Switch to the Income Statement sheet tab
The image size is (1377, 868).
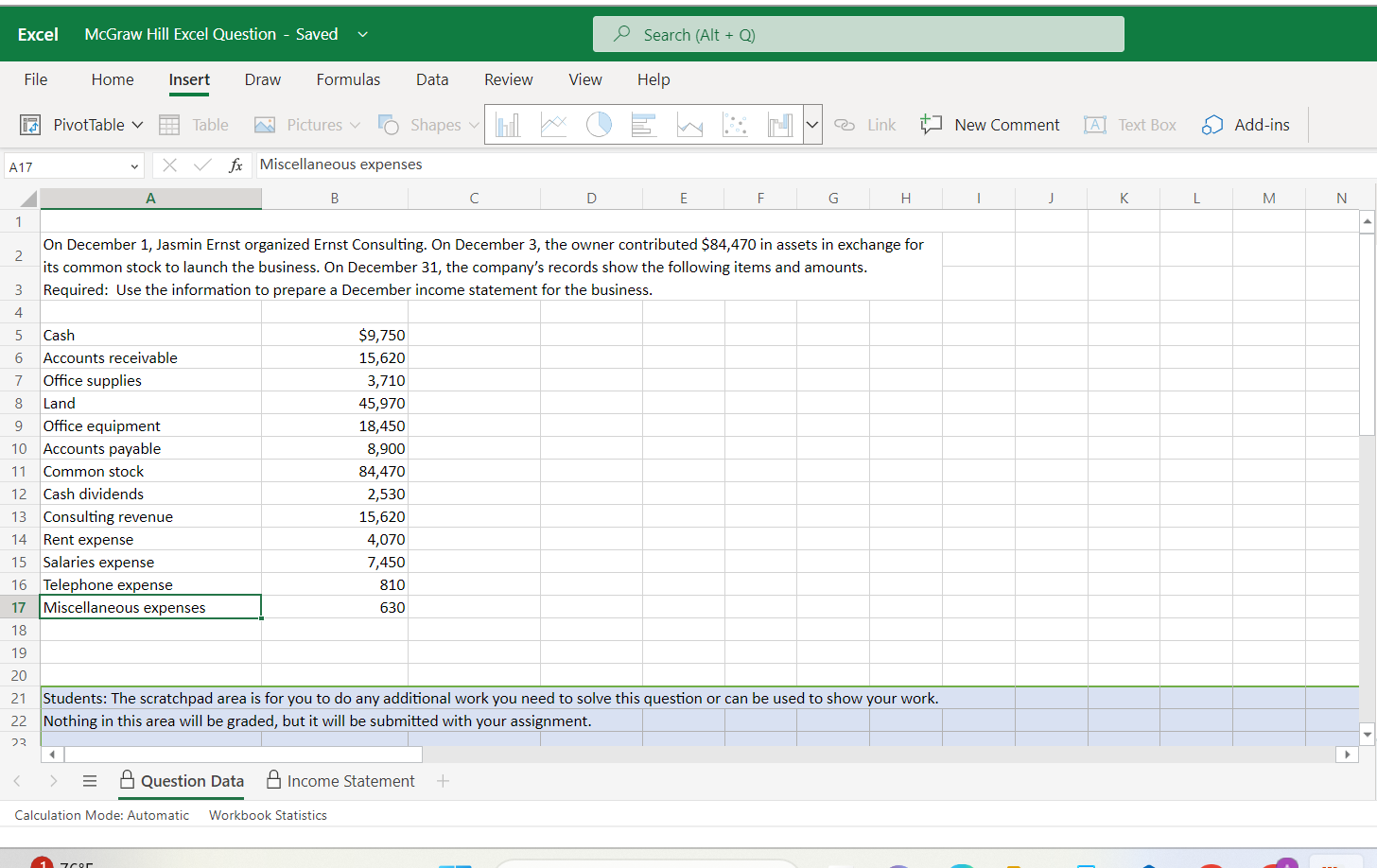350,781
